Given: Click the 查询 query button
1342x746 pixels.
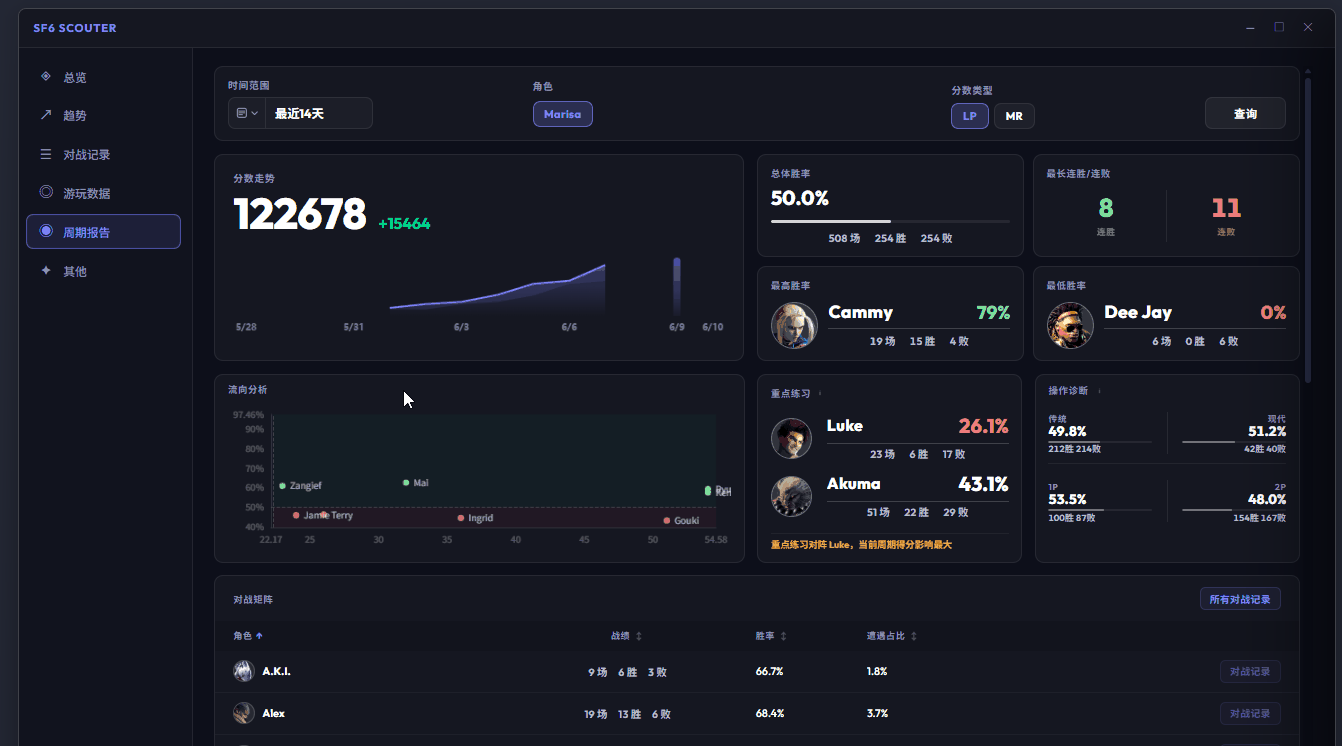Looking at the screenshot, I should [1245, 114].
